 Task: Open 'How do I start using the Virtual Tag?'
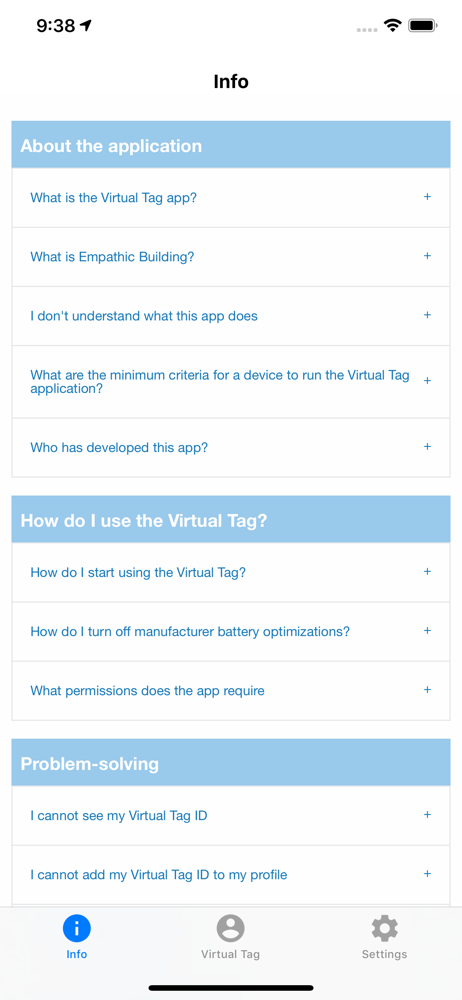click(x=231, y=572)
